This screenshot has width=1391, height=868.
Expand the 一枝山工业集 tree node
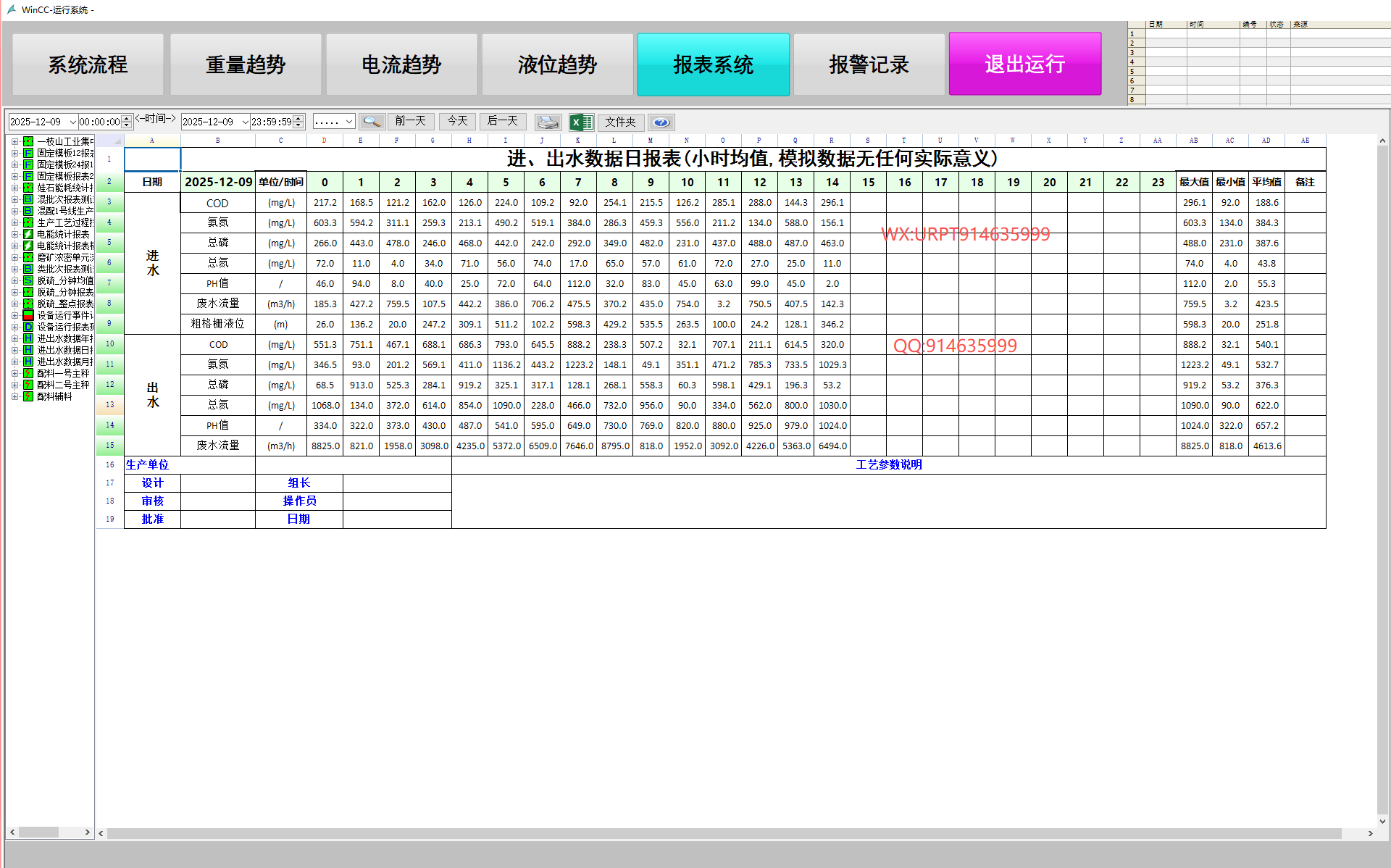pos(14,141)
